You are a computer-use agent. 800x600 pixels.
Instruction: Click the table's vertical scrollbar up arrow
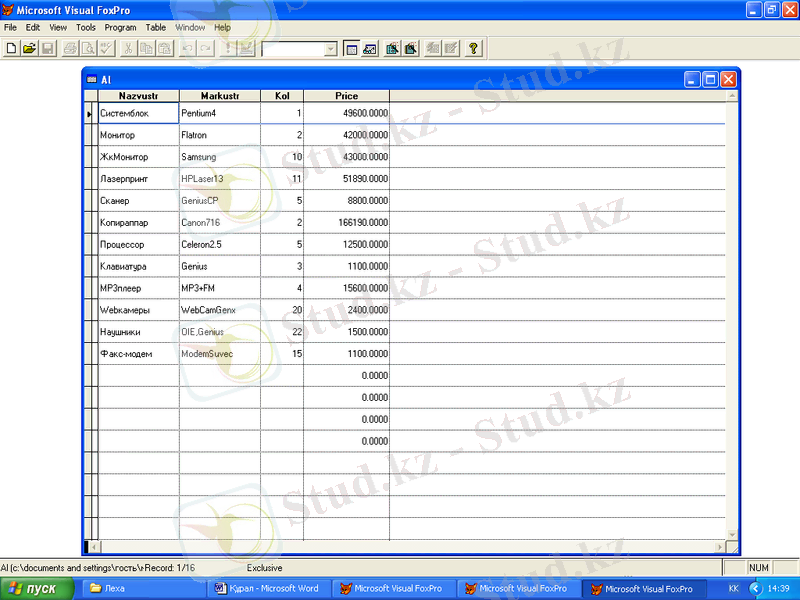(x=732, y=95)
